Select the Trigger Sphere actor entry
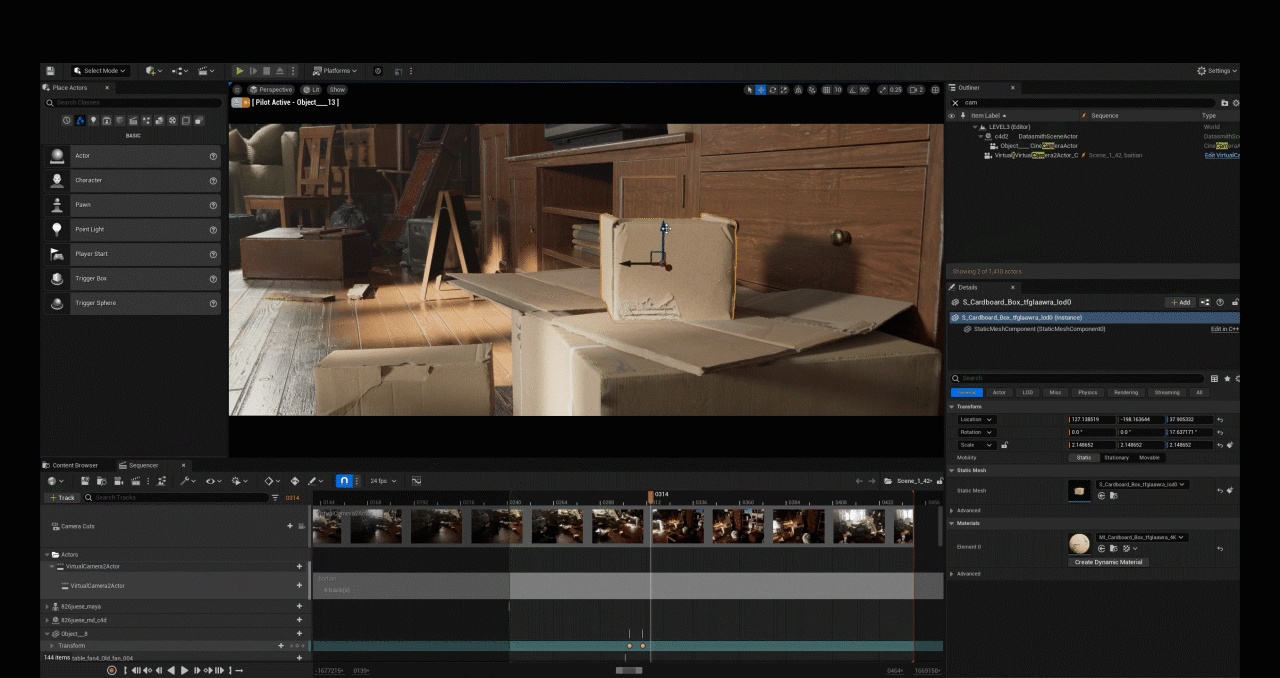Viewport: 1280px width, 678px height. point(131,303)
